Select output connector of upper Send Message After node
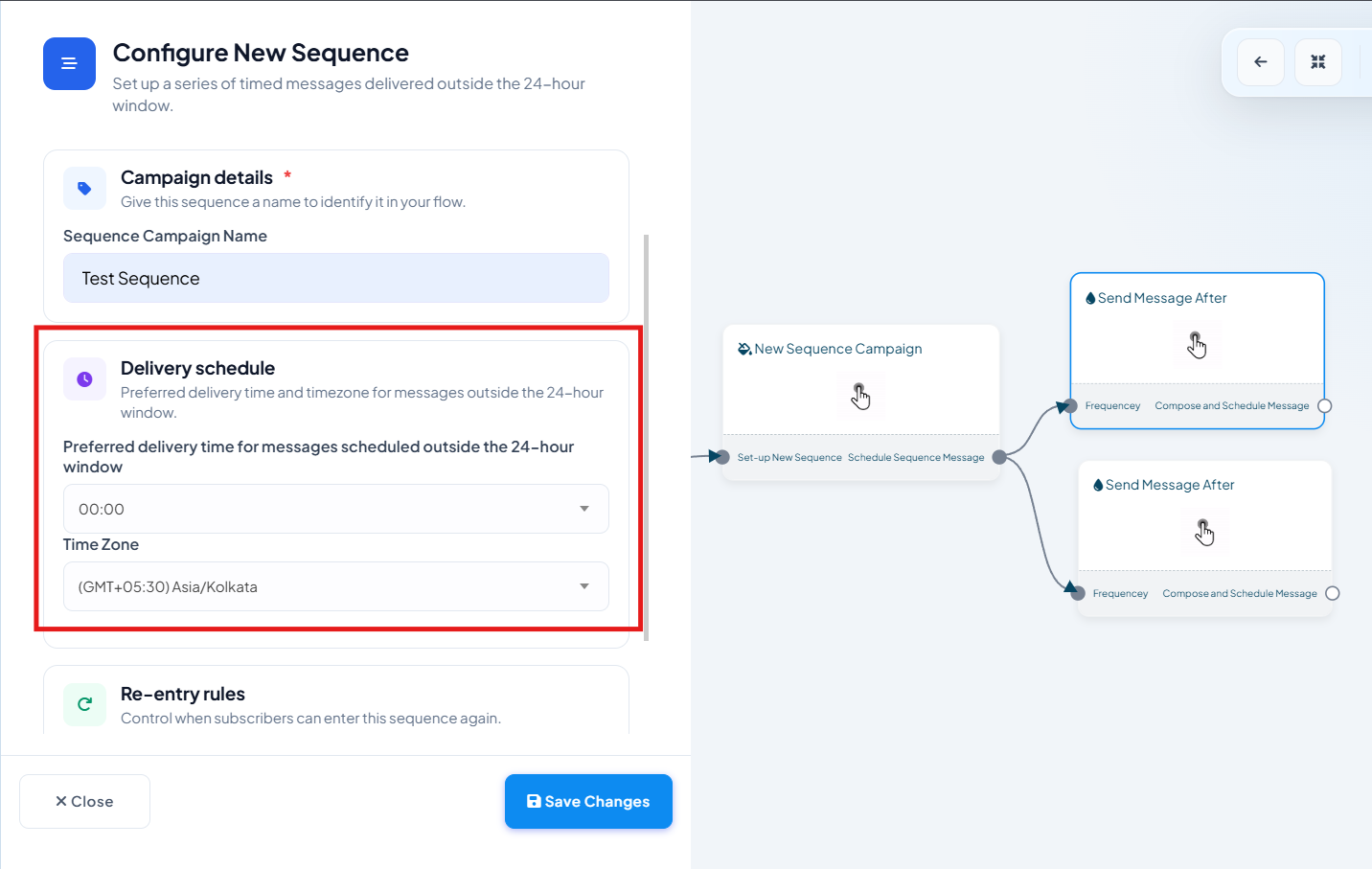Screen dimensions: 1372x869 tap(1325, 406)
